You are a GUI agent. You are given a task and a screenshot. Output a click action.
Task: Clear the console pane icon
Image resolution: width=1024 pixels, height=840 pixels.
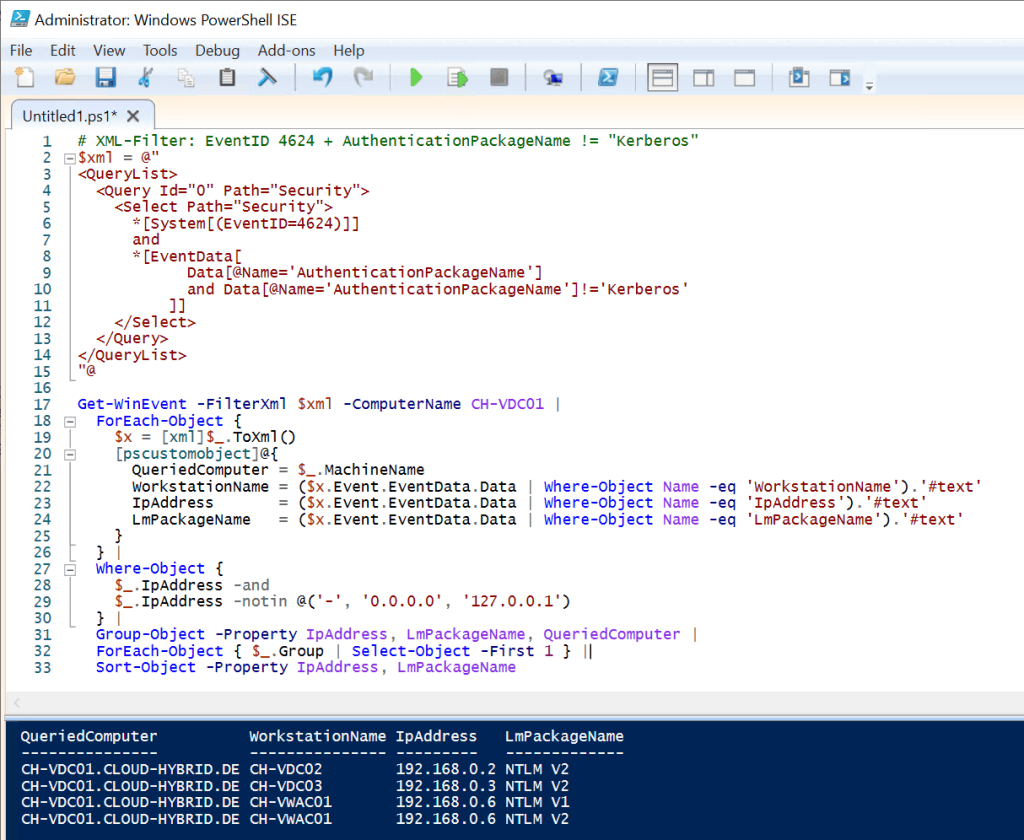tap(268, 78)
